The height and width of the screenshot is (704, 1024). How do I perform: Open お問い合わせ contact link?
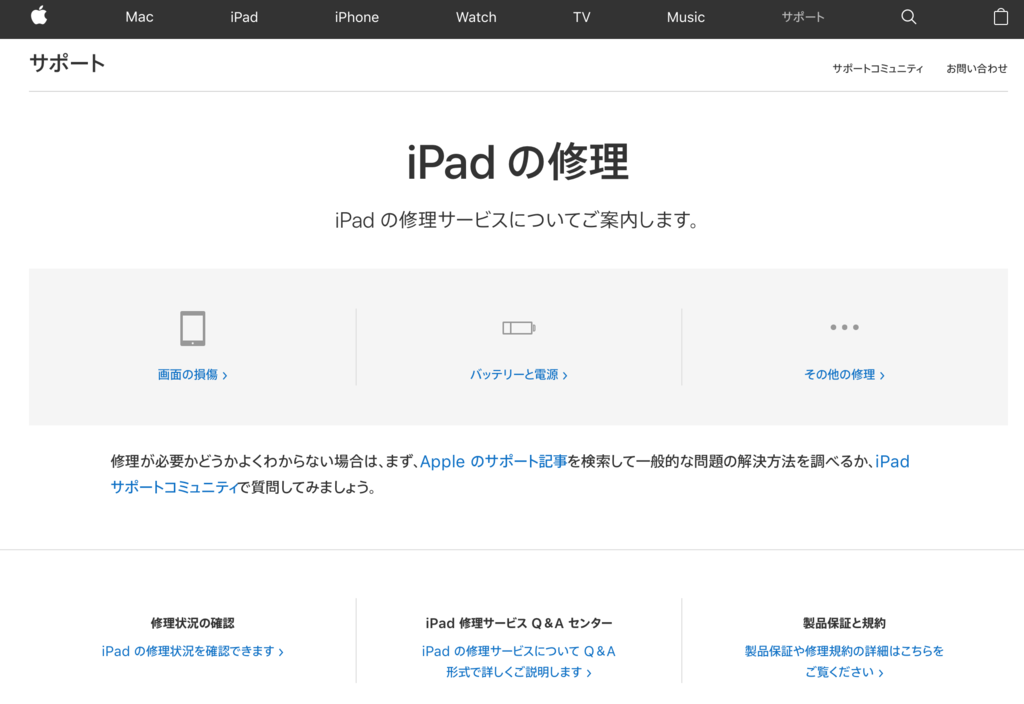click(x=976, y=69)
